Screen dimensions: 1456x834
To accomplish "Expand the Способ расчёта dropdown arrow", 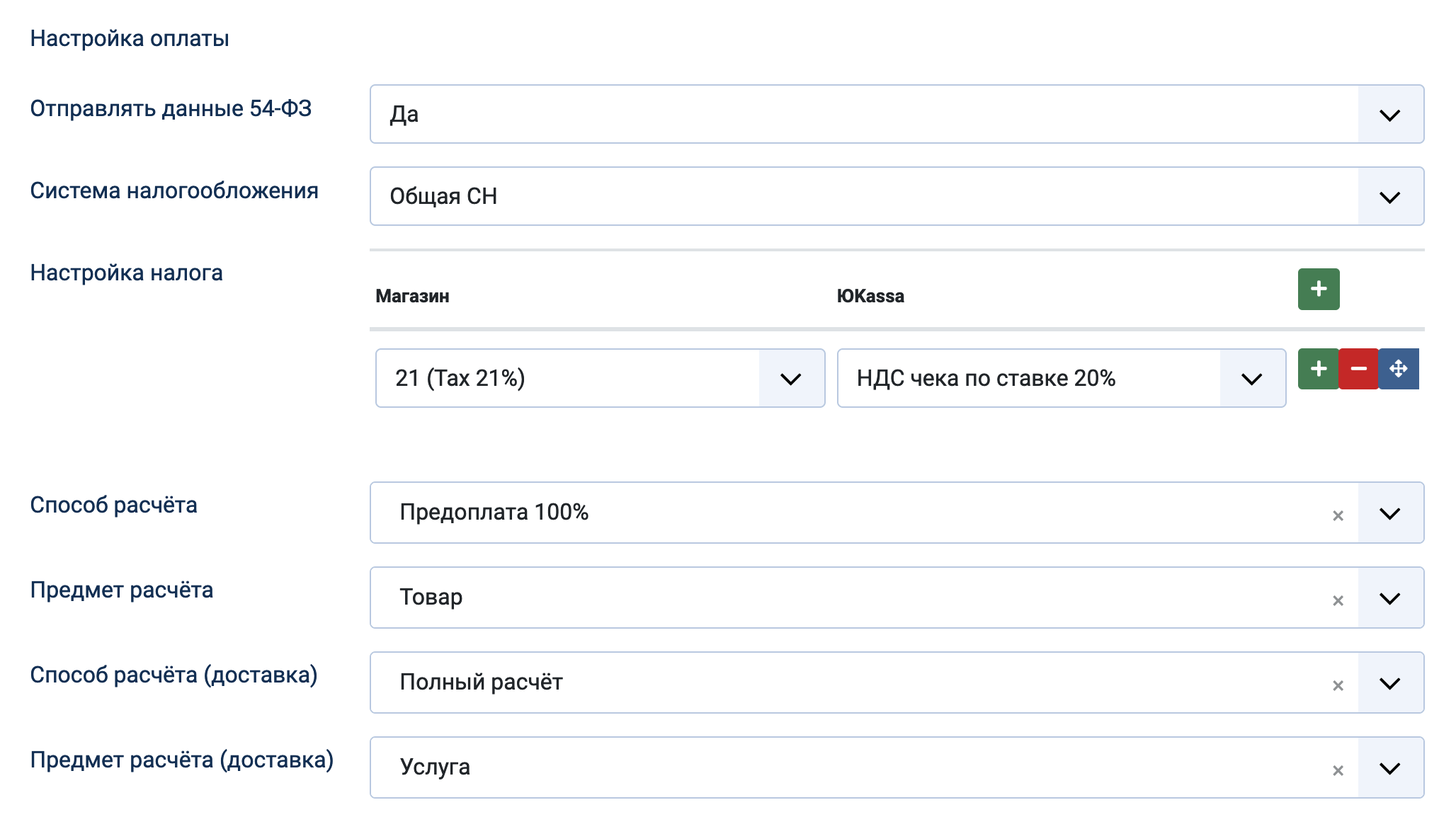I will [1390, 513].
